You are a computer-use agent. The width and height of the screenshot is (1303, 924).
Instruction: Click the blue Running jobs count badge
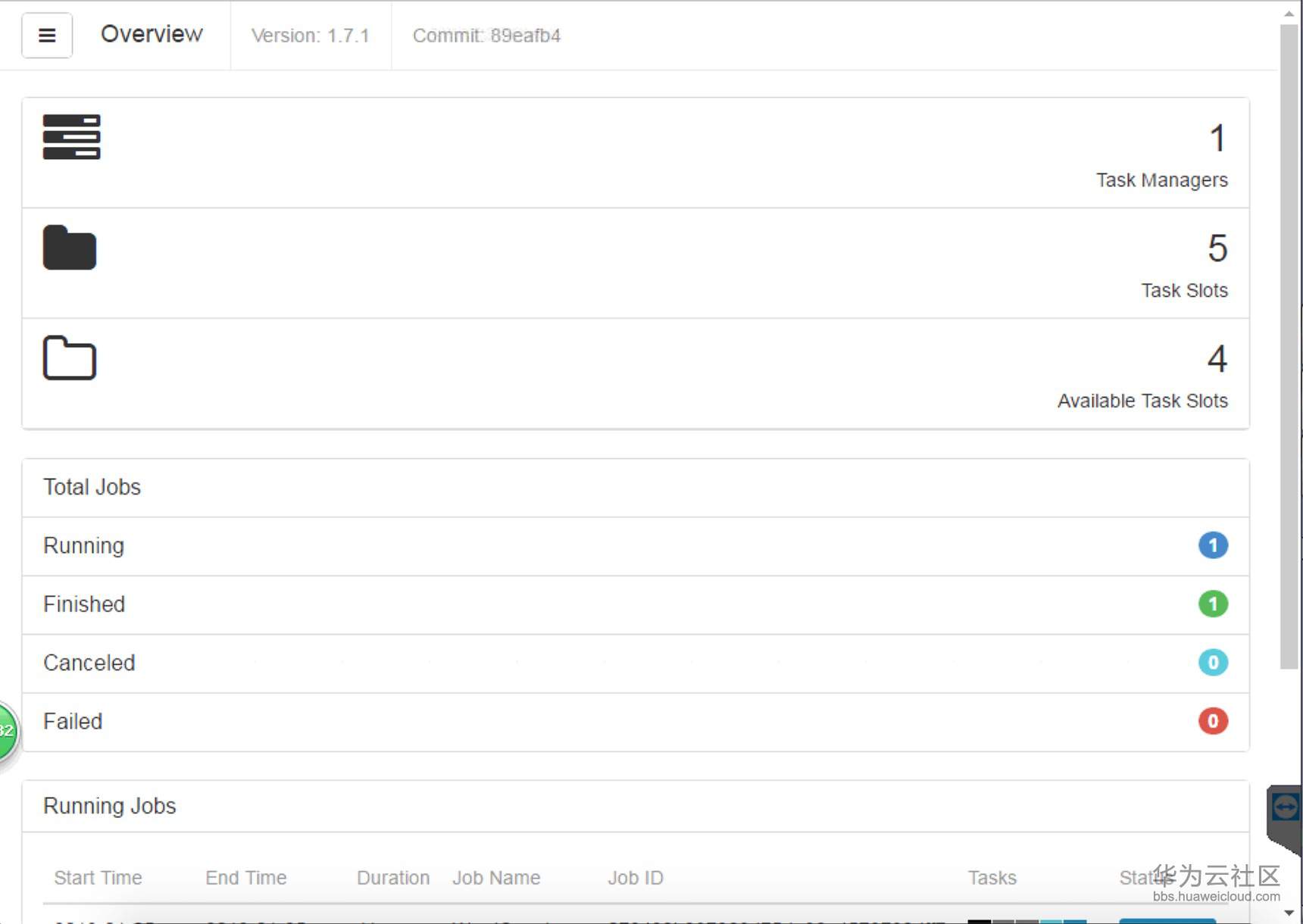[1213, 545]
